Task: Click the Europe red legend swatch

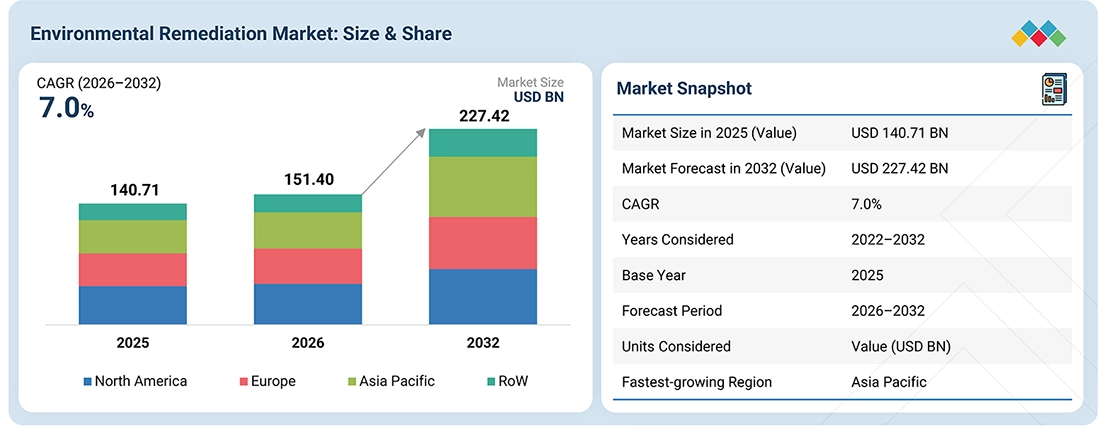Action: [244, 382]
